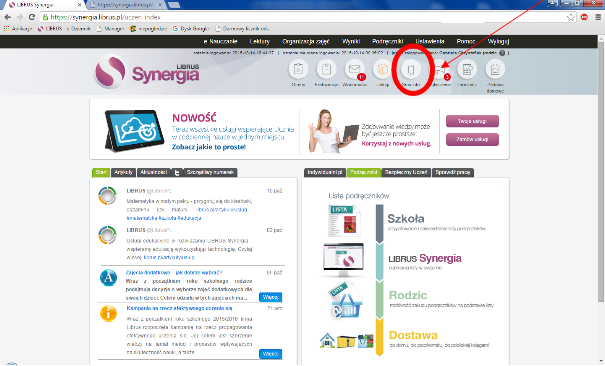
Task: Open the Zobacz jakie to proste! link
Action: tap(209, 147)
